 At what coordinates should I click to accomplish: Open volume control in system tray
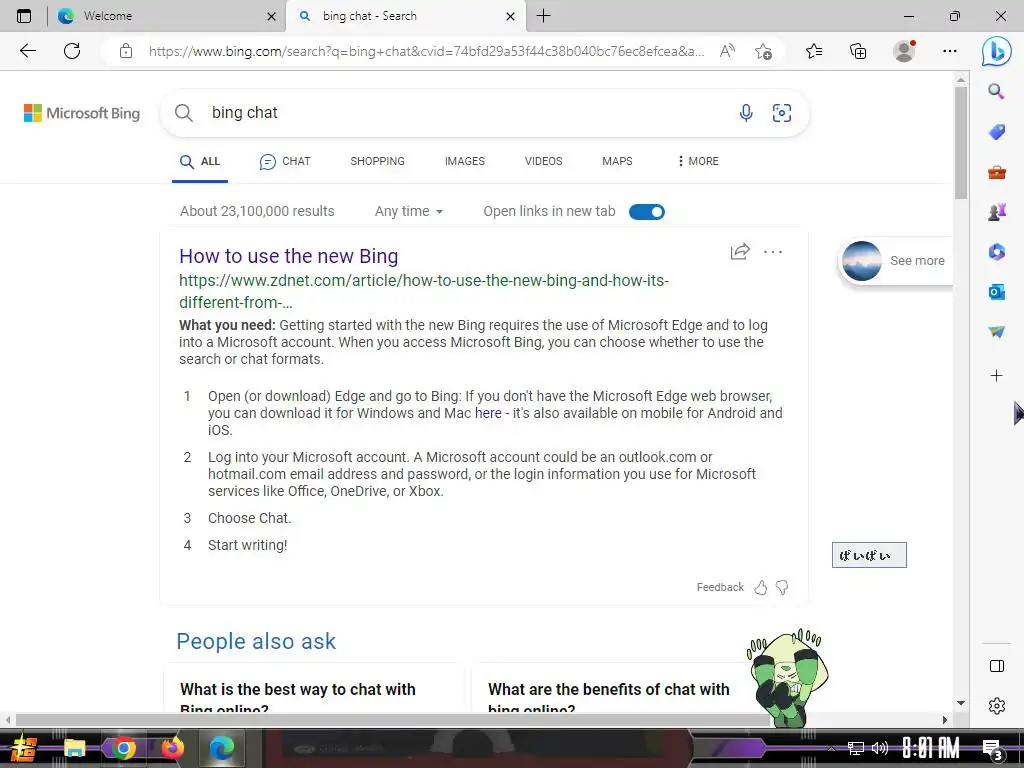click(x=880, y=748)
